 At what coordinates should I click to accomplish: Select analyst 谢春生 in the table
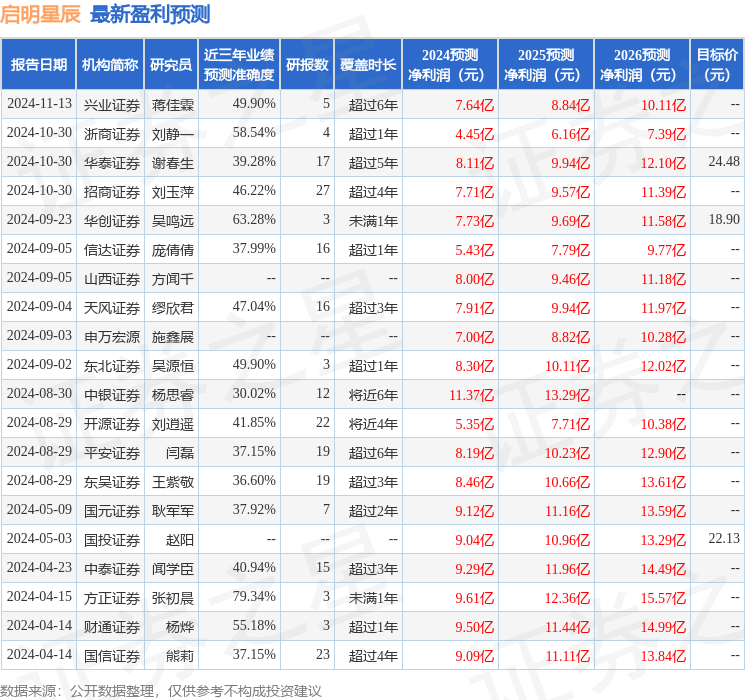tap(172, 162)
